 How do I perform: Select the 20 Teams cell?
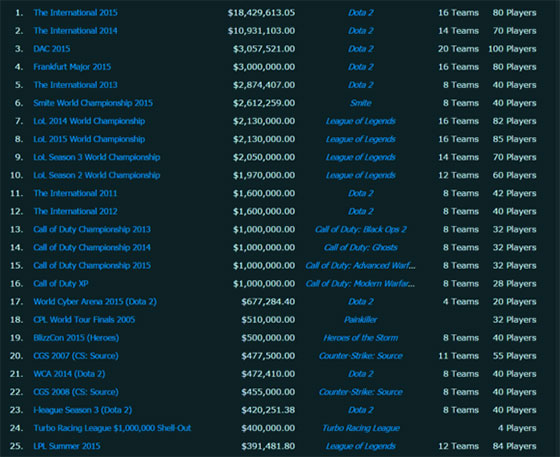458,49
